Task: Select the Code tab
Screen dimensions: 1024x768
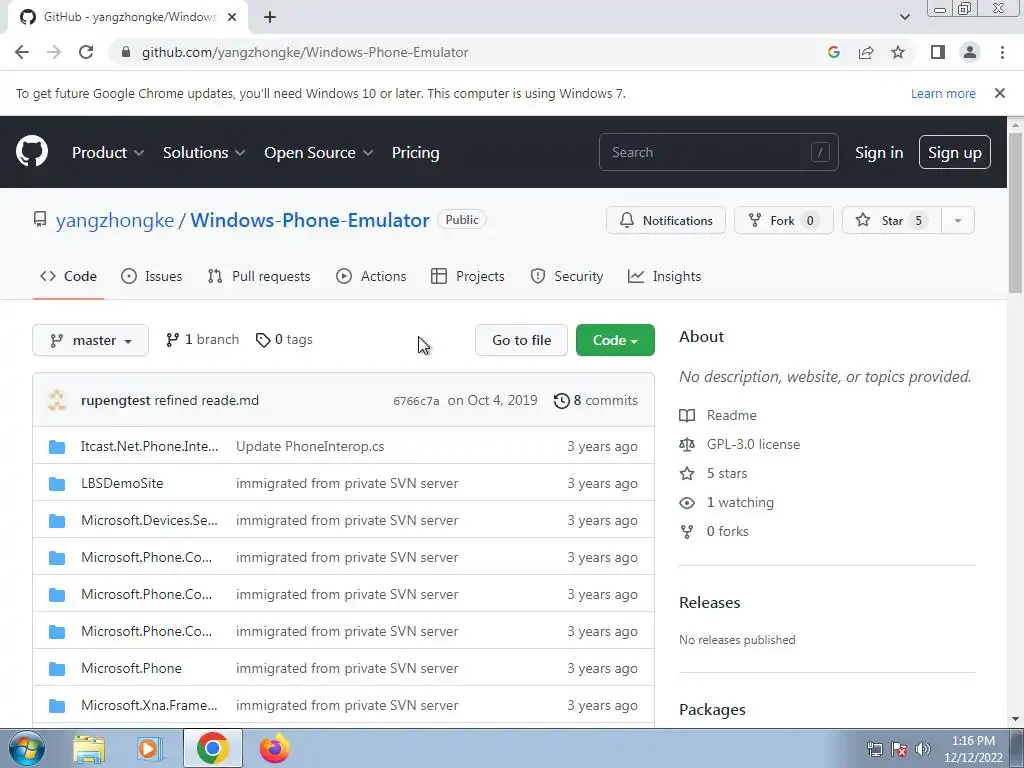Action: (x=68, y=276)
